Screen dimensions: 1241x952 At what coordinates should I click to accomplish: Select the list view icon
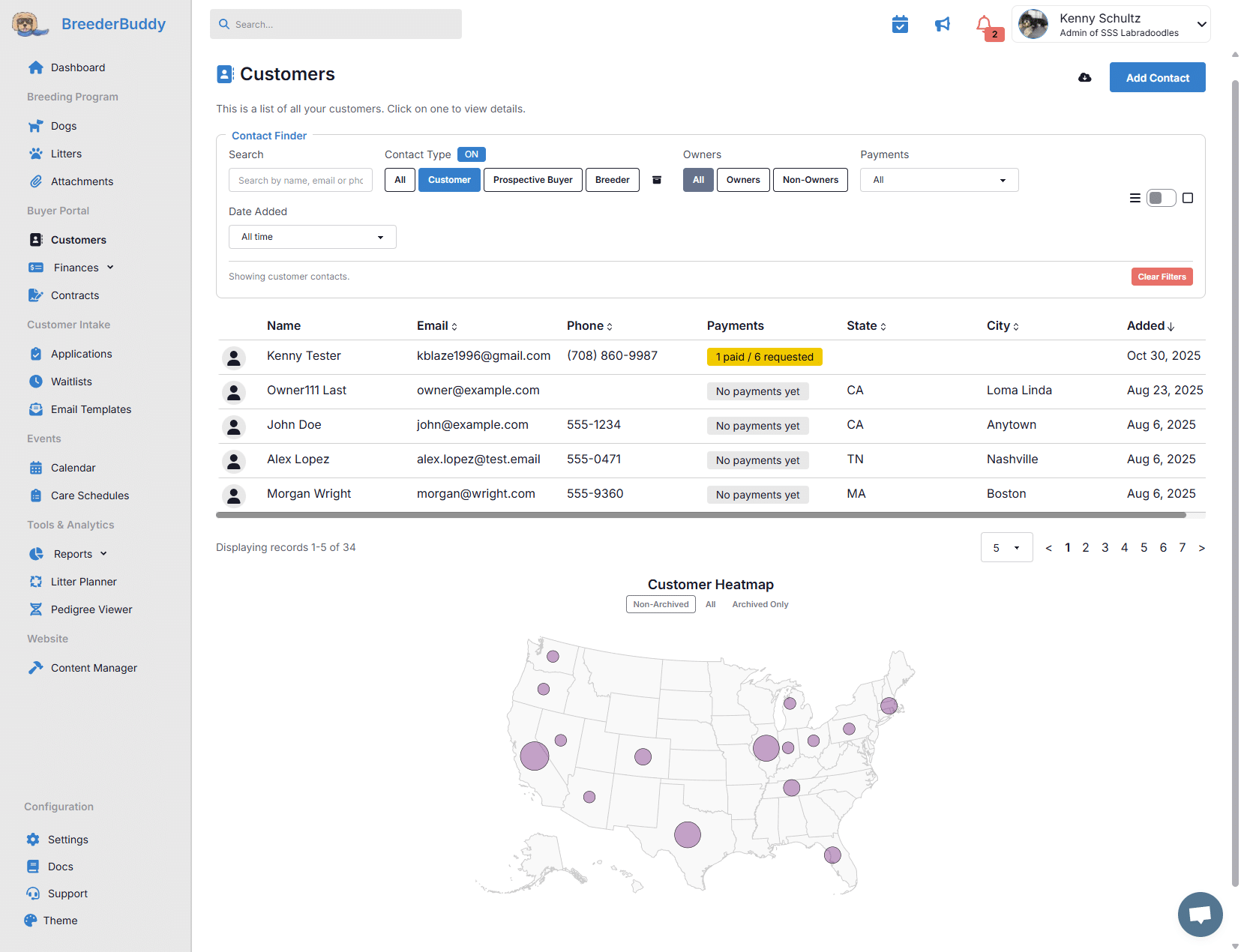point(1135,198)
